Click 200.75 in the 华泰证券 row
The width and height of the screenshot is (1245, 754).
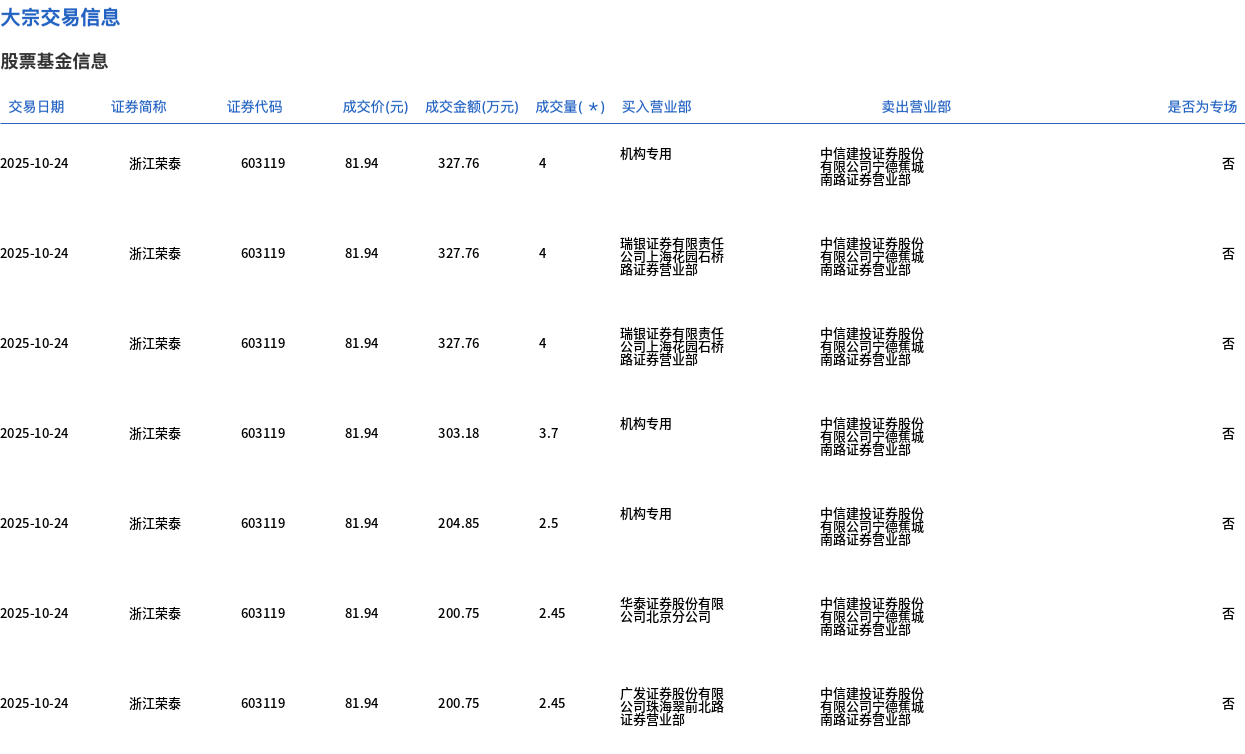pos(459,614)
